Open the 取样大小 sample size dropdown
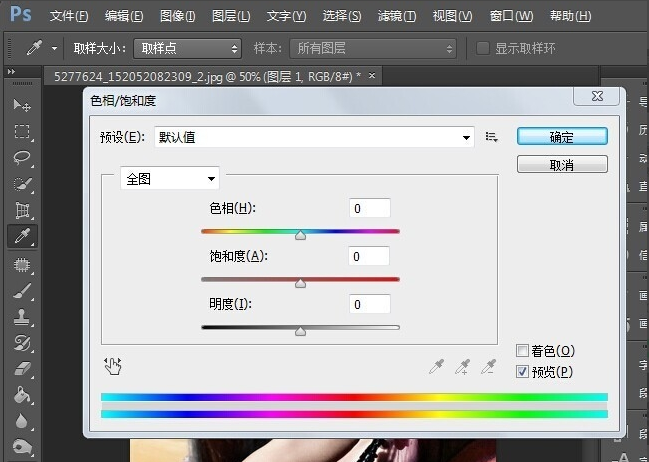649x462 pixels. click(188, 49)
